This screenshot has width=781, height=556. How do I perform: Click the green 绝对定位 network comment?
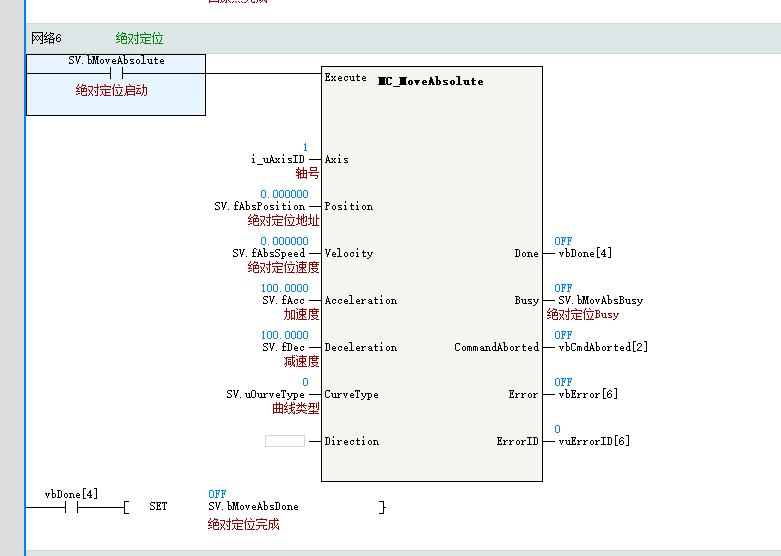pyautogui.click(x=139, y=39)
